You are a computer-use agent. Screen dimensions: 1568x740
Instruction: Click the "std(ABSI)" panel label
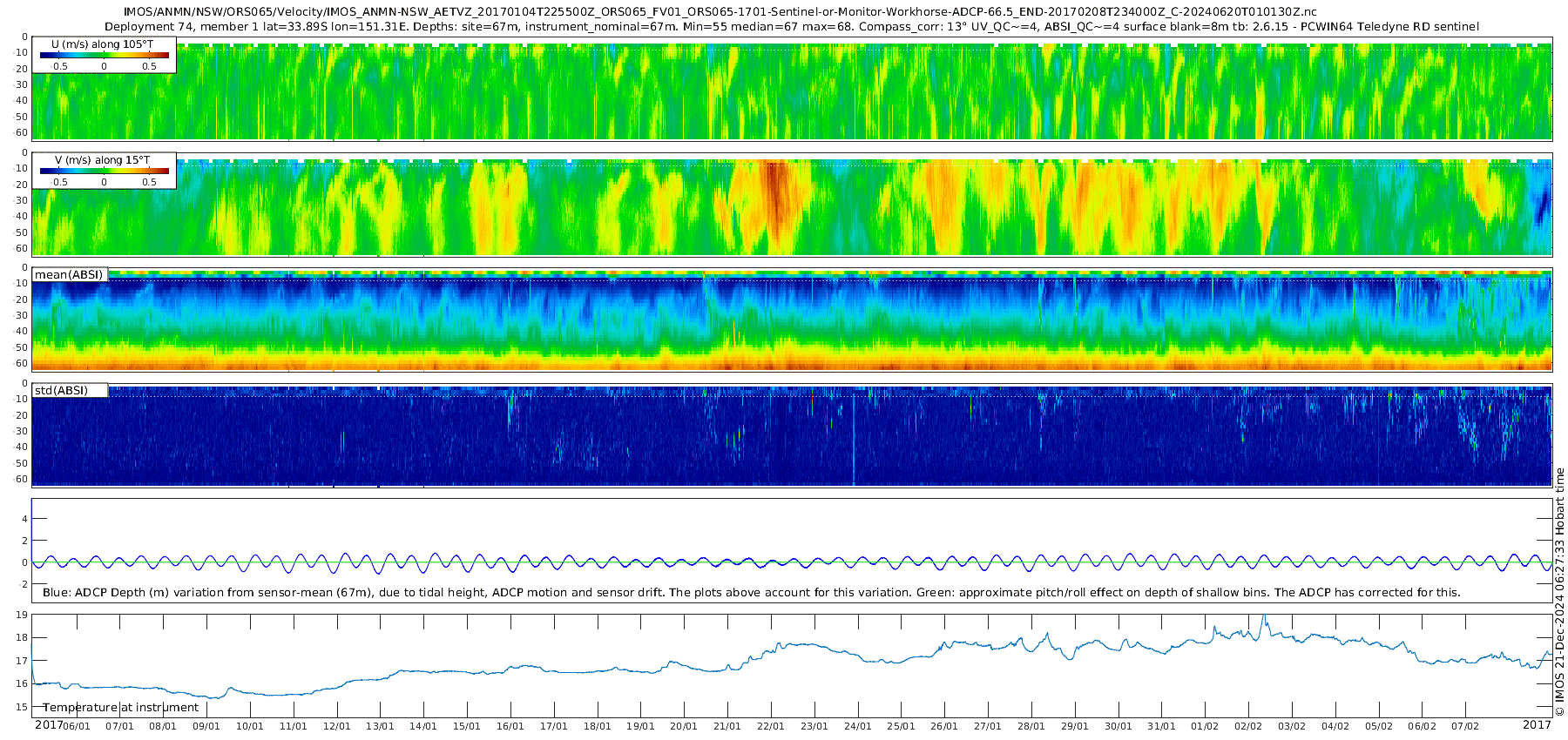61,390
